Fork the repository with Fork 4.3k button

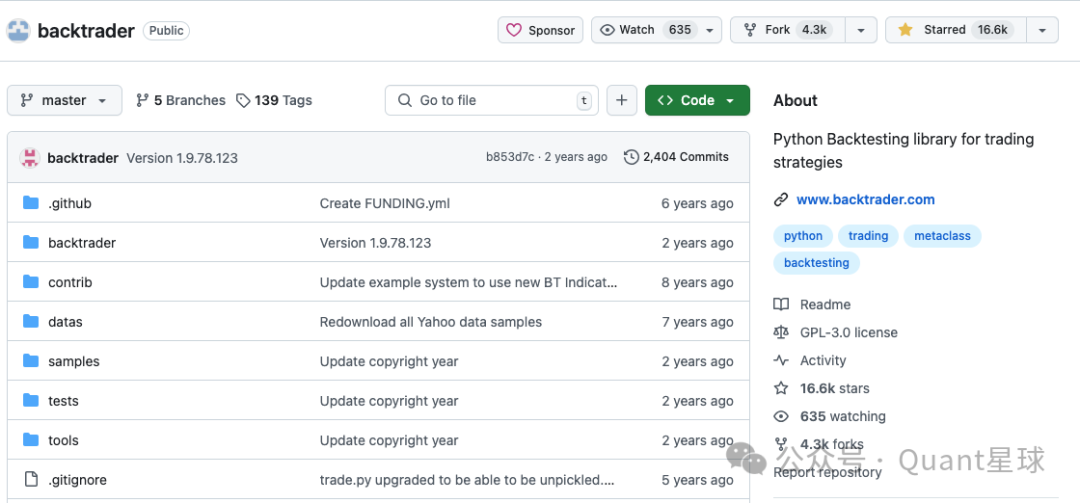pyautogui.click(x=788, y=30)
